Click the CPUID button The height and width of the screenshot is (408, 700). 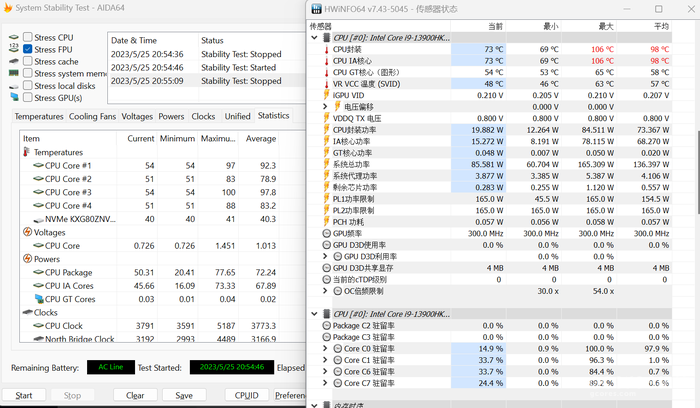click(x=246, y=395)
